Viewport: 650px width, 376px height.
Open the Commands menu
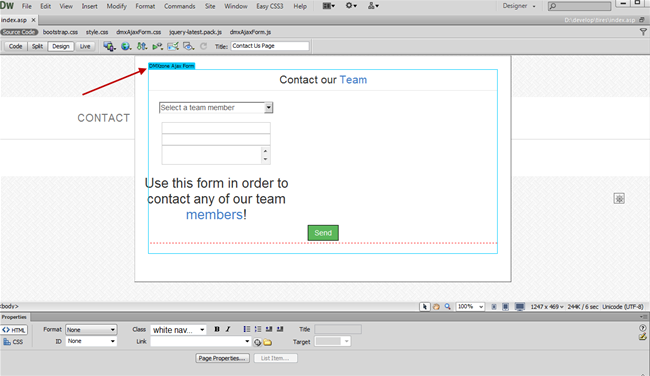pos(179,6)
